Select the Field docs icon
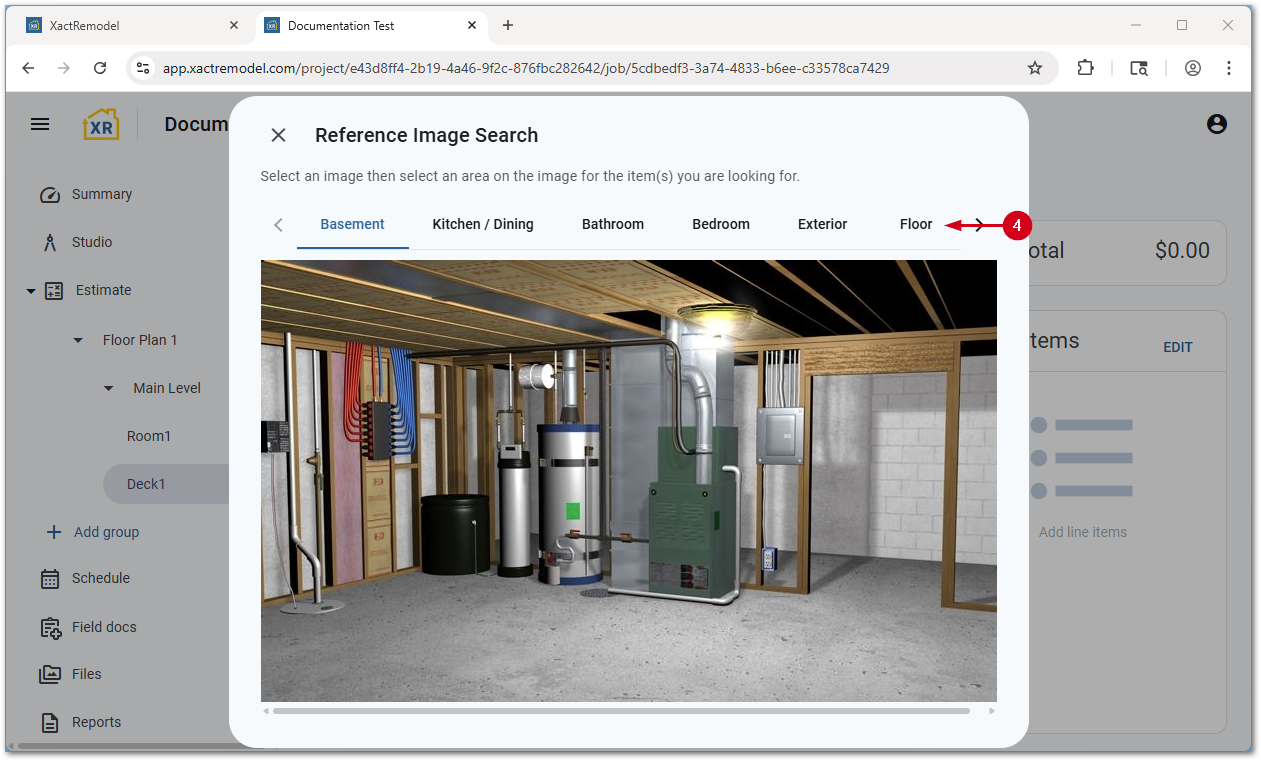Screen dimensions: 1261x761 (49, 627)
